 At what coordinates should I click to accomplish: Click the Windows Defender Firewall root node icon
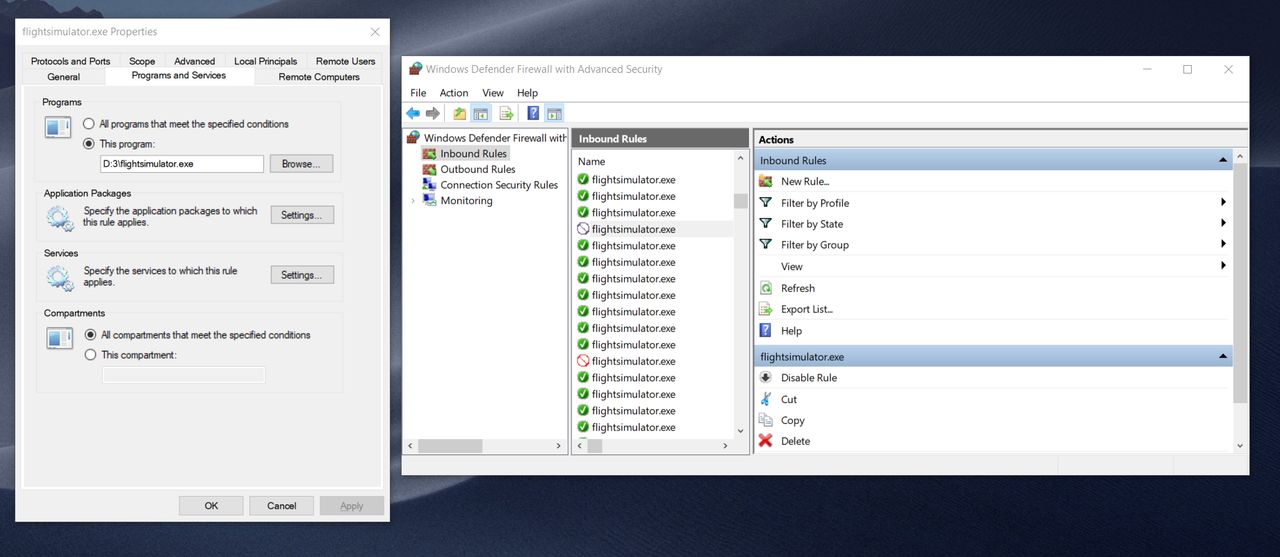(414, 138)
